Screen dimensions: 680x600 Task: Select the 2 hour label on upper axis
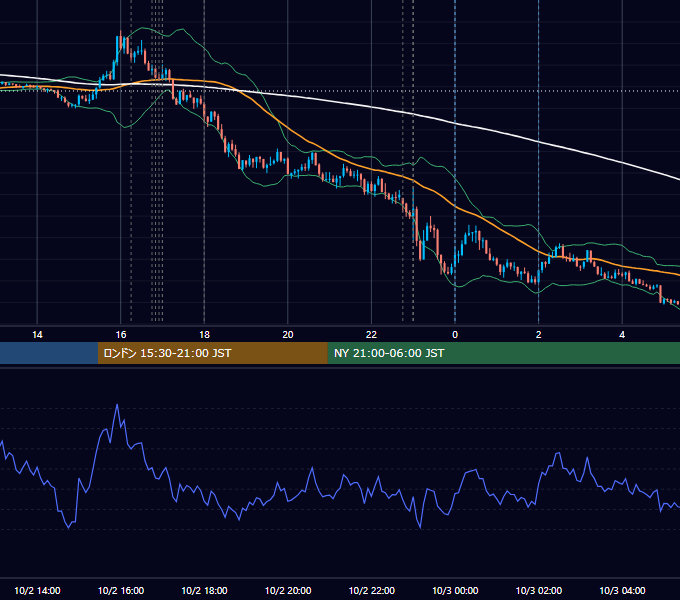(x=539, y=335)
